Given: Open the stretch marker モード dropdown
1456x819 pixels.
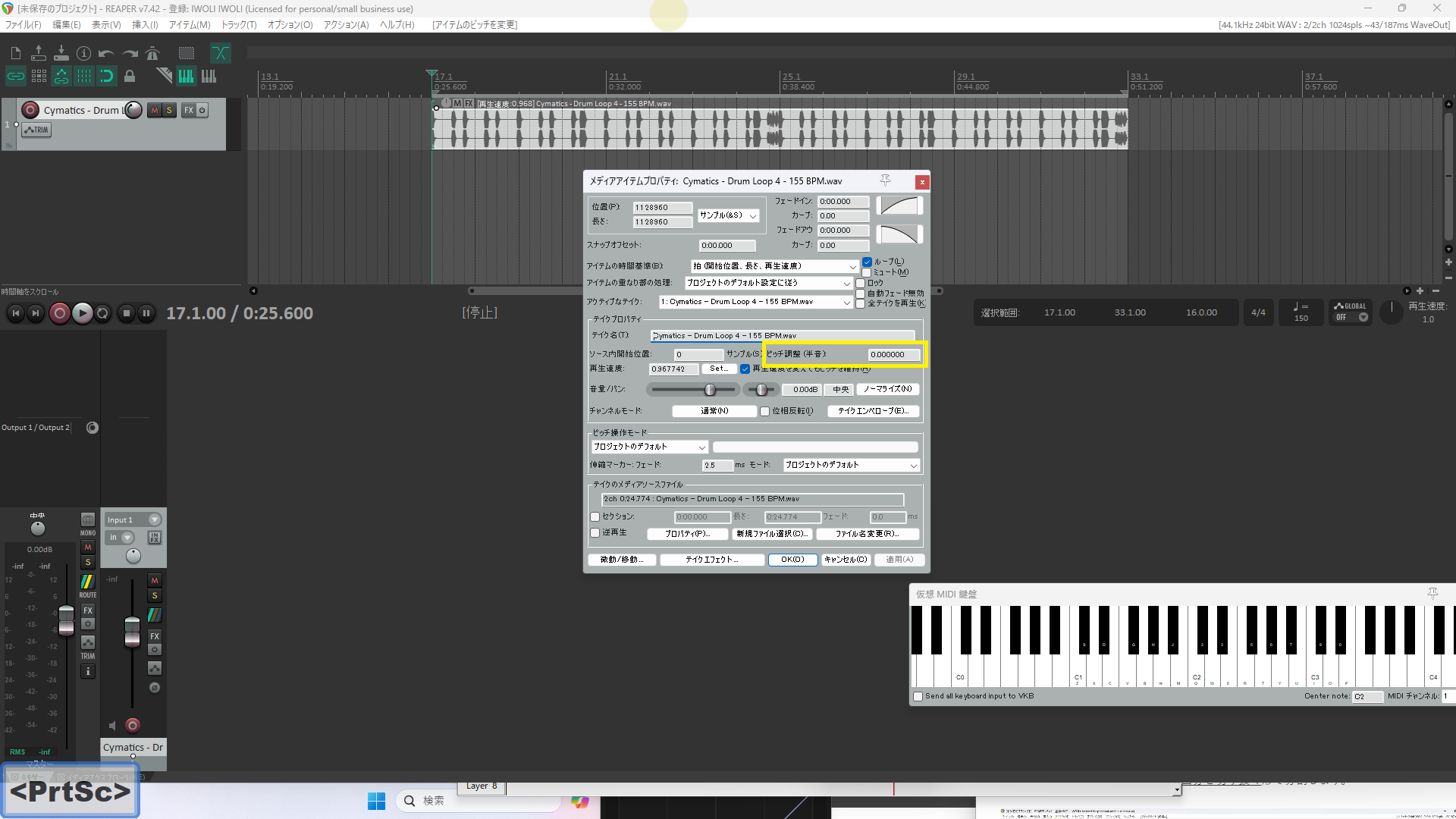Looking at the screenshot, I should pos(851,465).
